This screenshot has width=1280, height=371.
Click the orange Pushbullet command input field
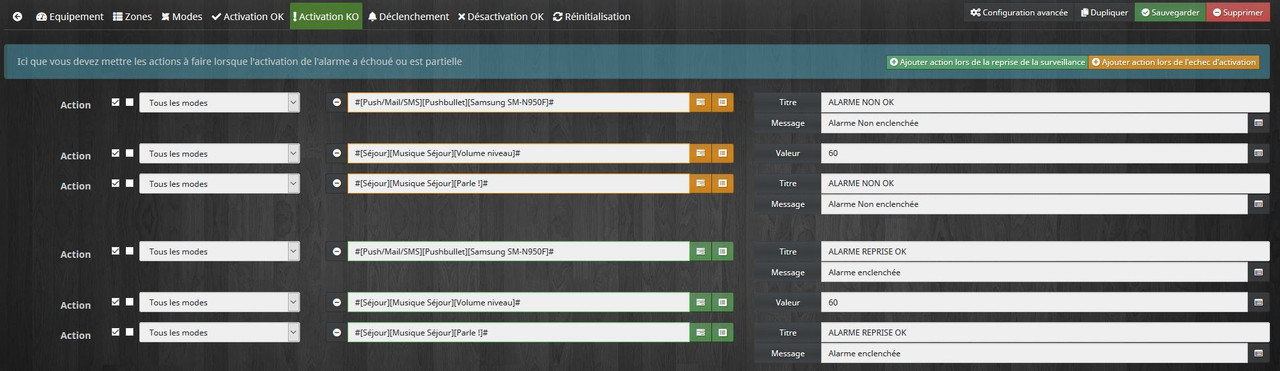[518, 102]
